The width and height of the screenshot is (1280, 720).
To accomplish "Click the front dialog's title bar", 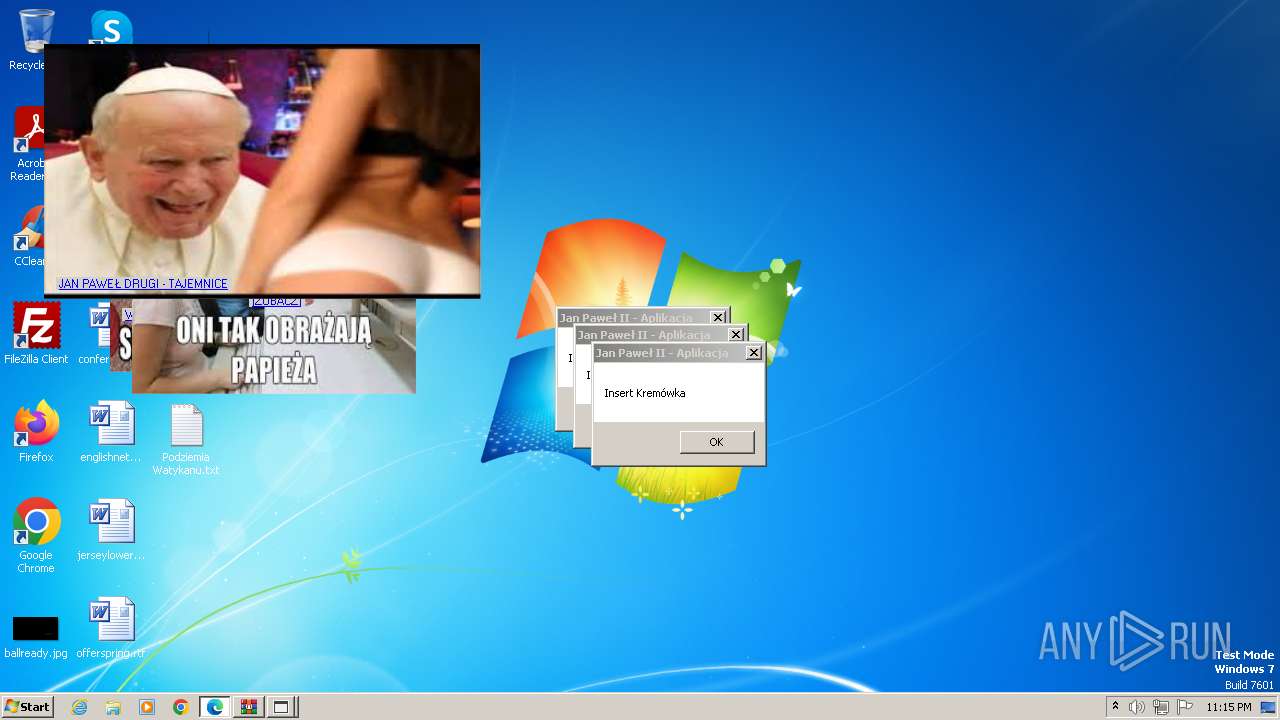I will (x=679, y=353).
